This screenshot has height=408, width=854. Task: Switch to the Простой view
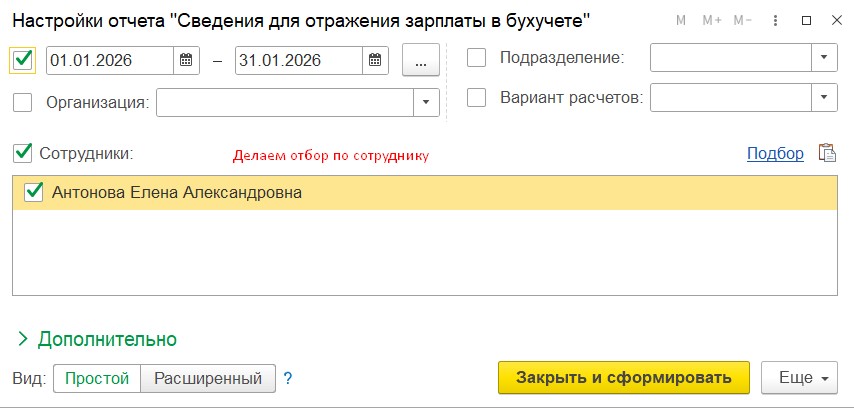click(97, 378)
